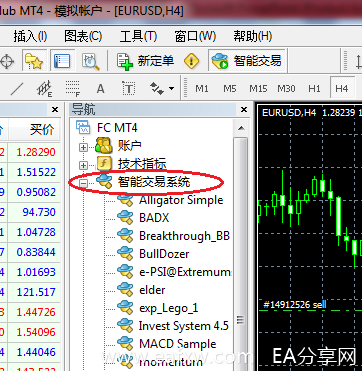The image size is (362, 371).
Task: Open the 窗口 Window menu
Action: coord(195,36)
